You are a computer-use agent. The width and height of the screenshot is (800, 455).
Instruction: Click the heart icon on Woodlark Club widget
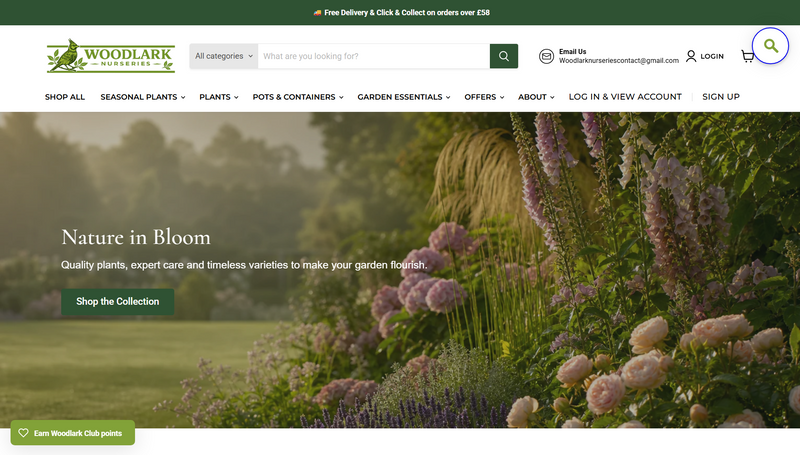pos(23,433)
